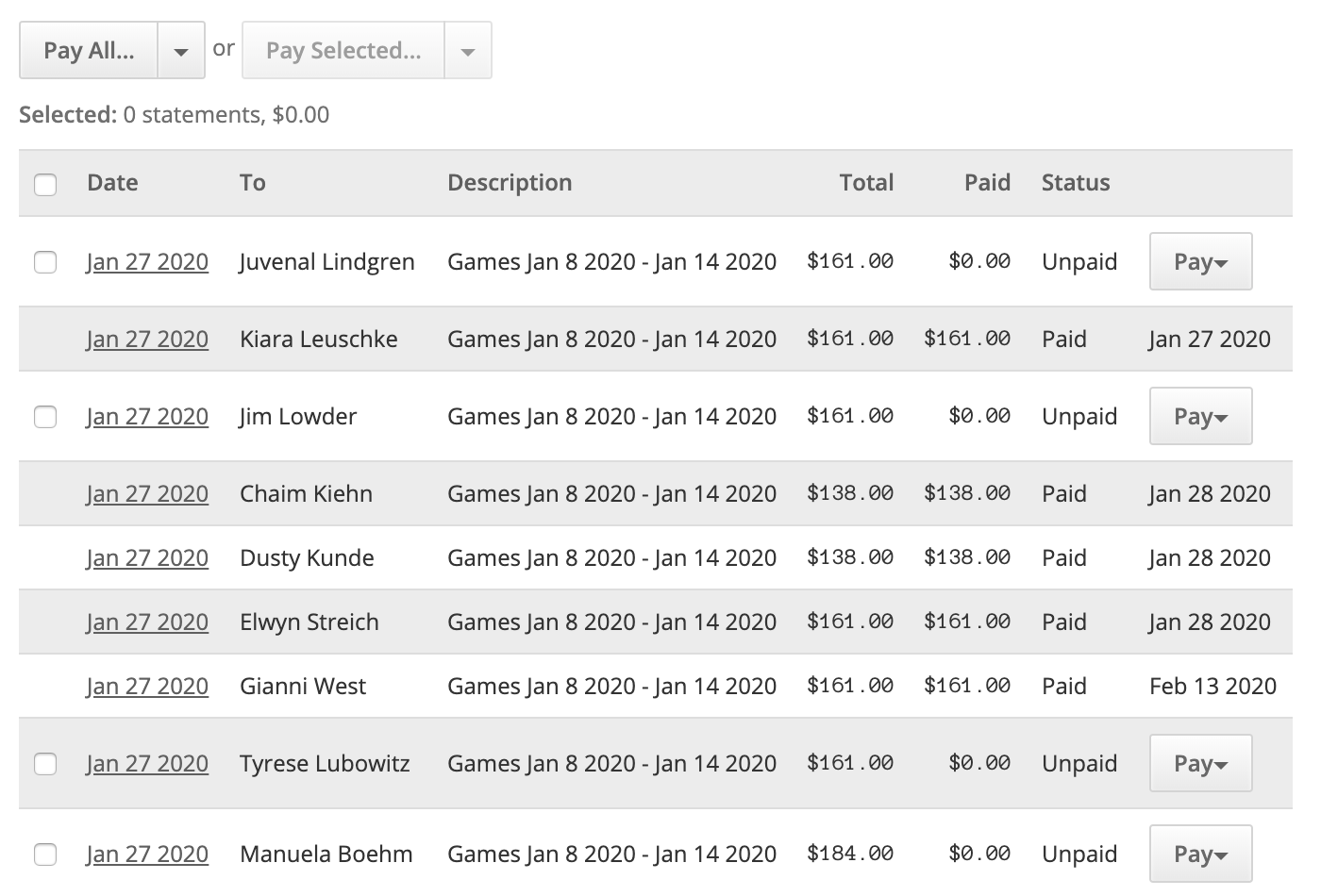Image resolution: width=1321 pixels, height=896 pixels.
Task: Open Kiara Leuschke's Jan 27 2020 date link
Action: point(147,339)
